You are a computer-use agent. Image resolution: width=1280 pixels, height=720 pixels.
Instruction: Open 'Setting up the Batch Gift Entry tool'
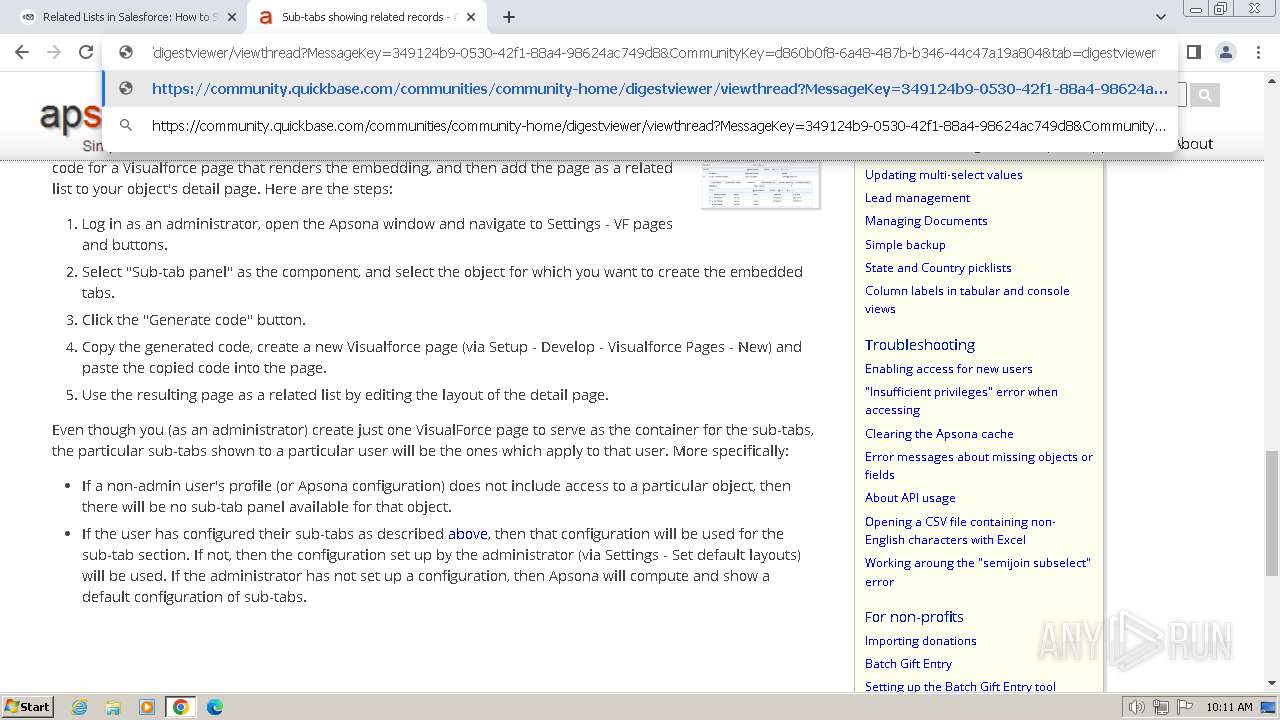(960, 687)
